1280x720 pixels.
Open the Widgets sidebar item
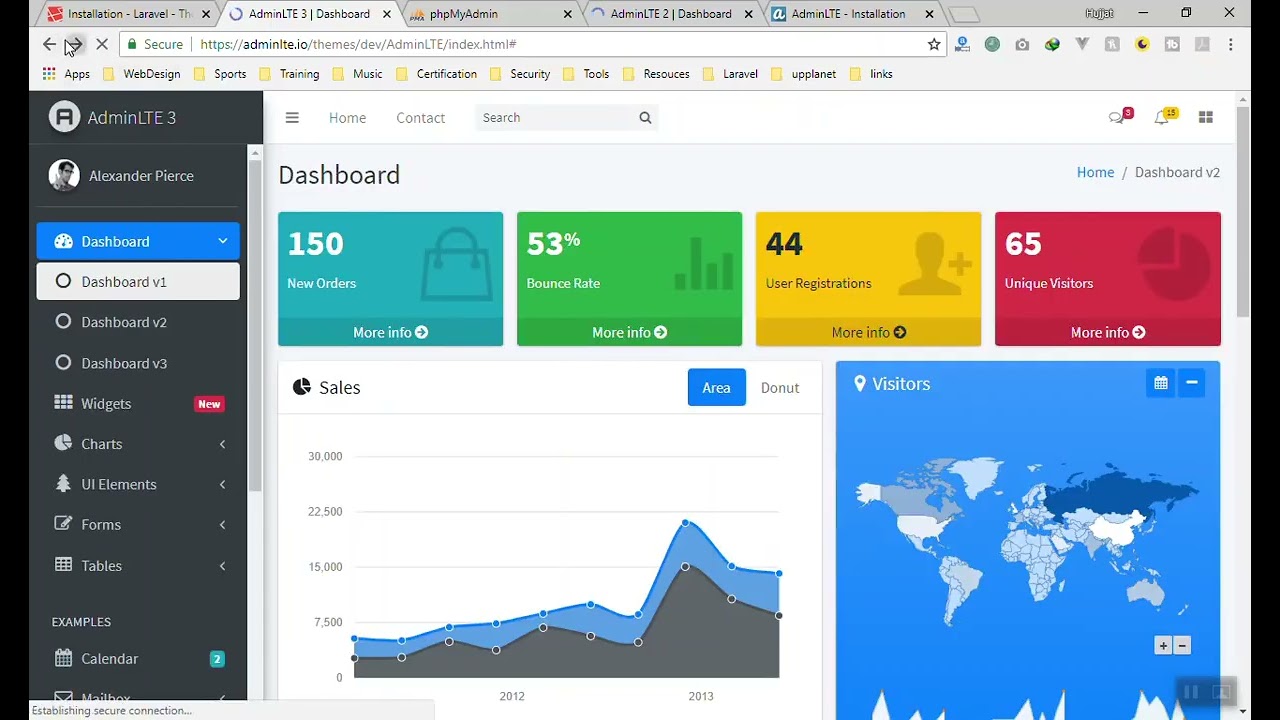[138, 404]
